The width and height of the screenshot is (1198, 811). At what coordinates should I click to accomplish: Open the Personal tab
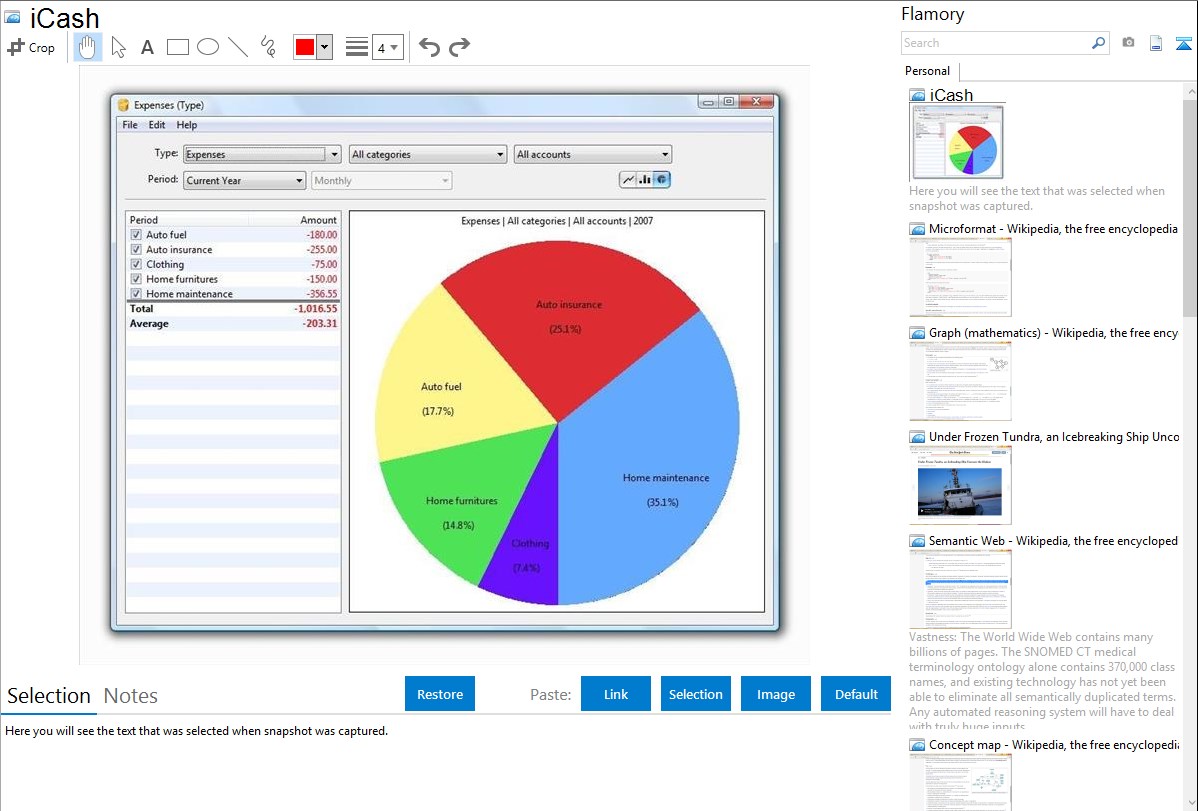click(927, 71)
